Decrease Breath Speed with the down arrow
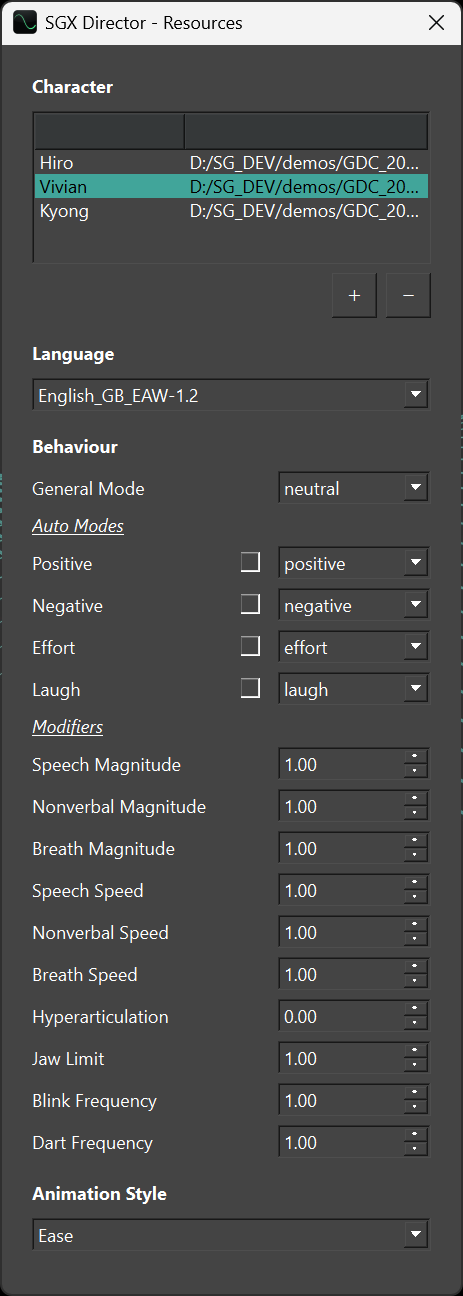Screen dimensions: 463x1296 (x=416, y=982)
